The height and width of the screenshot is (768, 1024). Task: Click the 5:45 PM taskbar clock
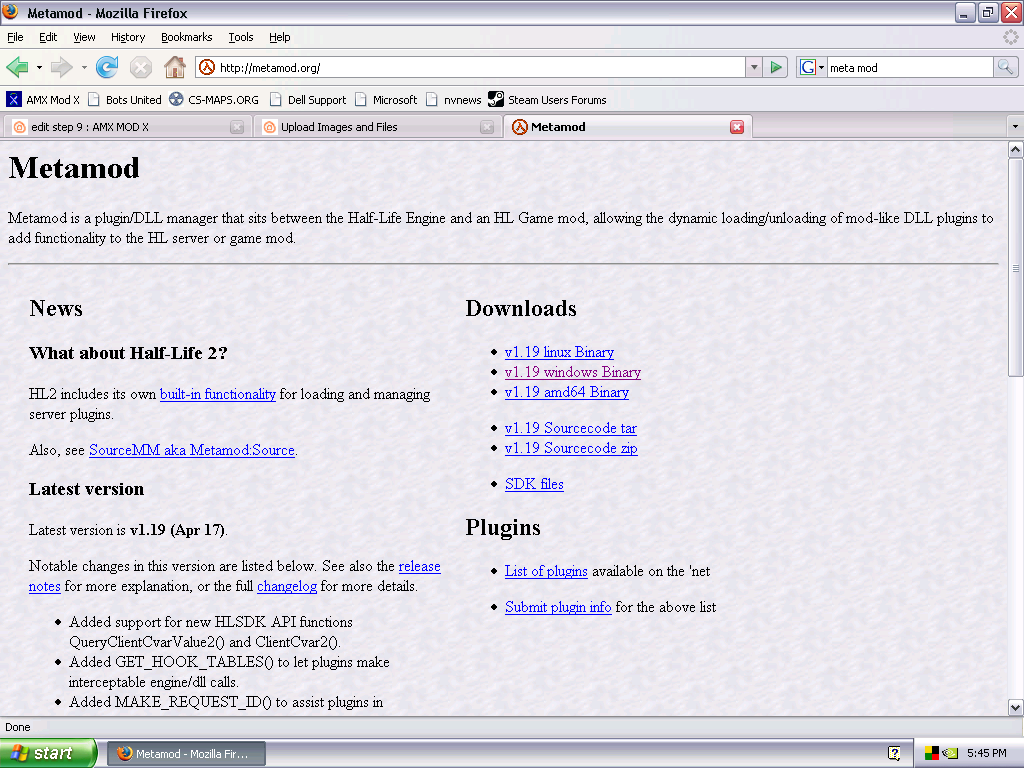pyautogui.click(x=986, y=753)
